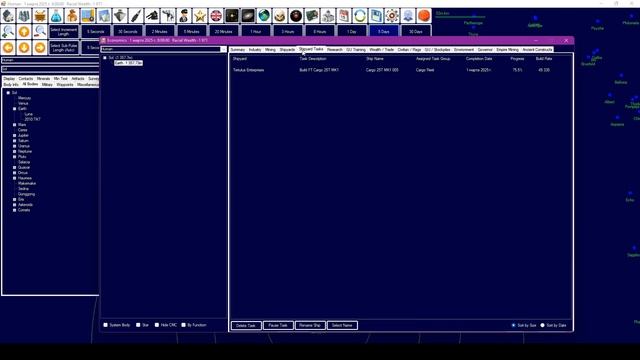
Task: Click the Delete Task button
Action: tap(246, 325)
